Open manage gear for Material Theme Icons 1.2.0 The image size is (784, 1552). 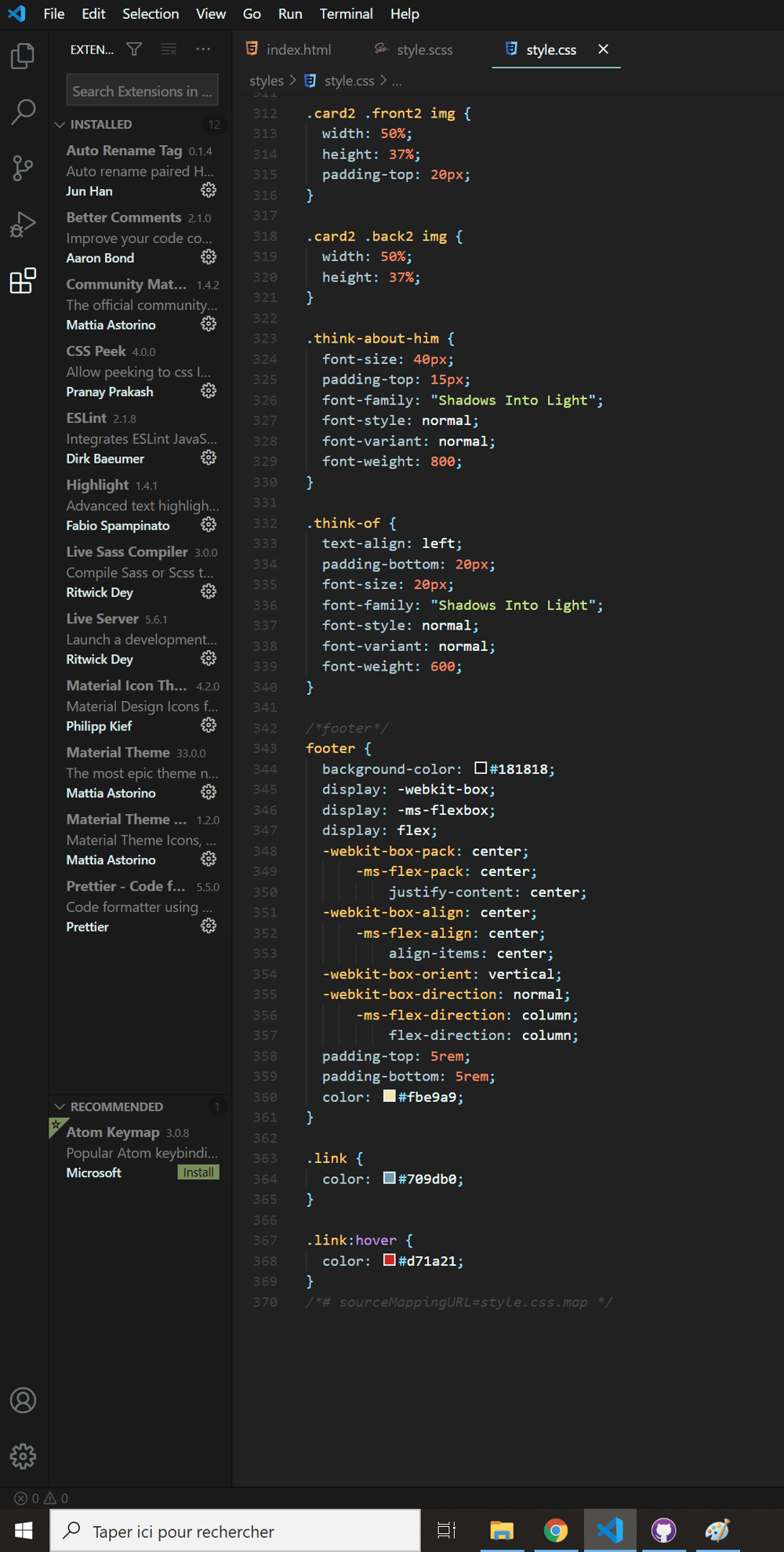(x=209, y=859)
